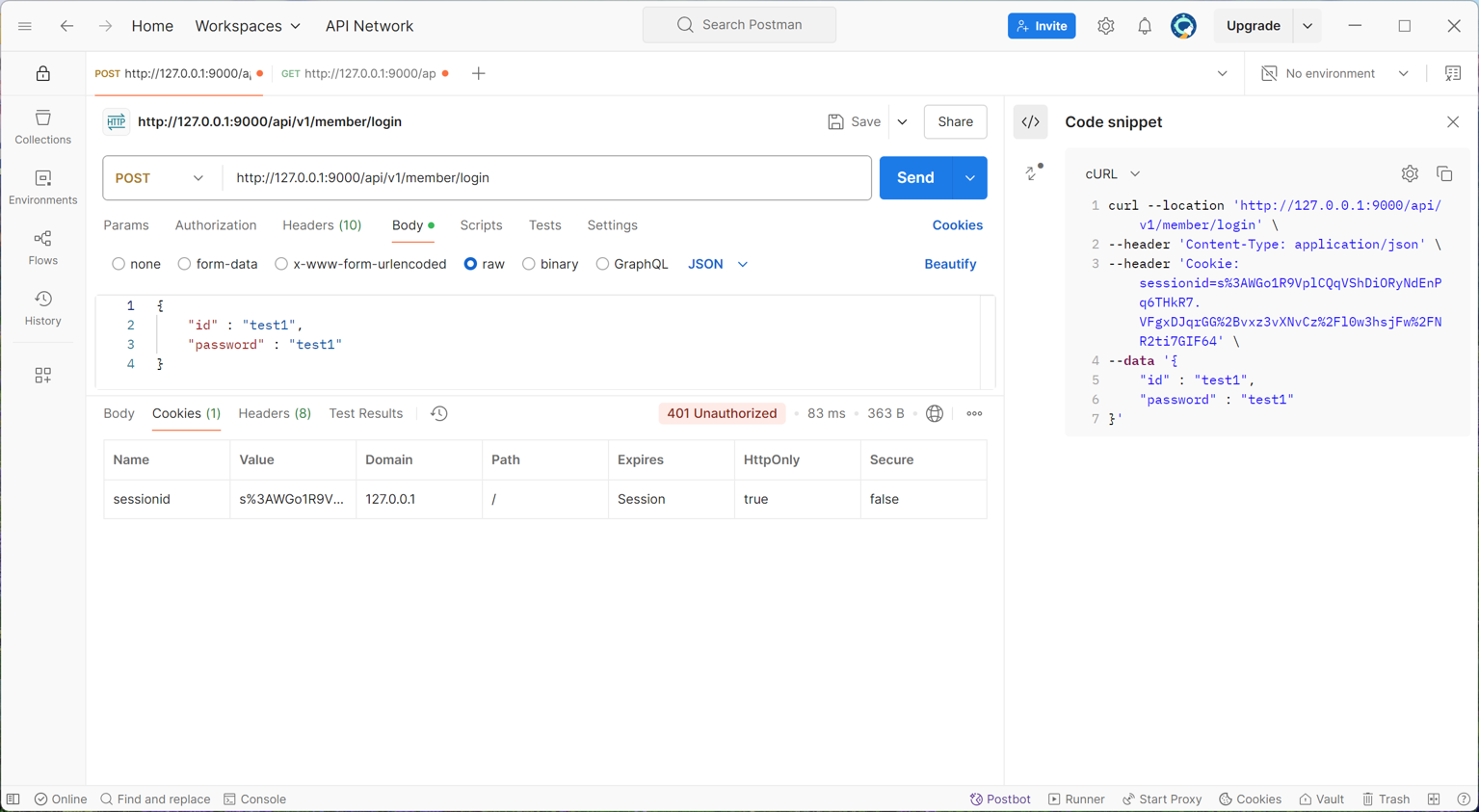Open the hamburger menu icon

click(x=25, y=26)
